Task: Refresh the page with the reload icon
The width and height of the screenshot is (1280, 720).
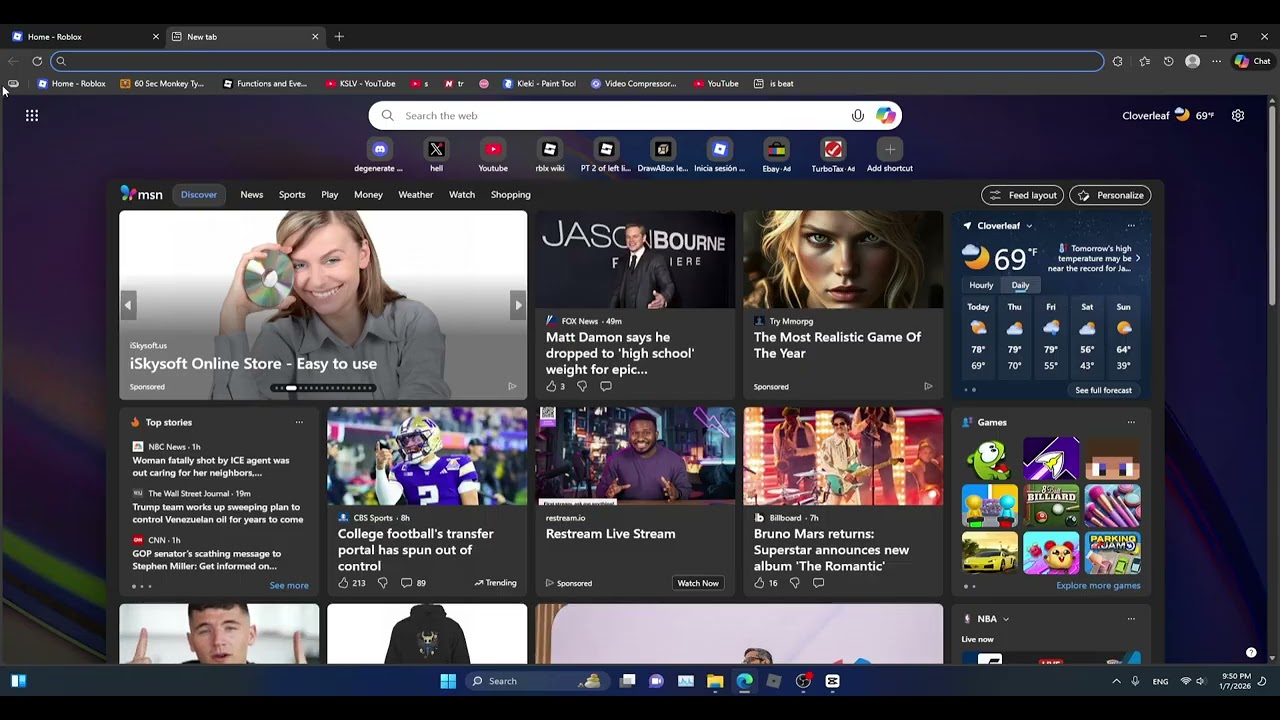Action: [x=37, y=61]
